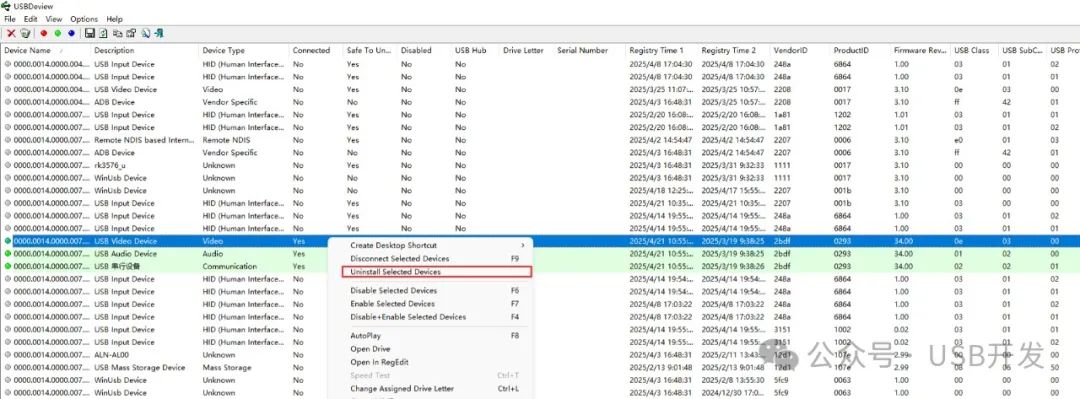Click the Find magnifier toolbar icon

(x=145, y=33)
